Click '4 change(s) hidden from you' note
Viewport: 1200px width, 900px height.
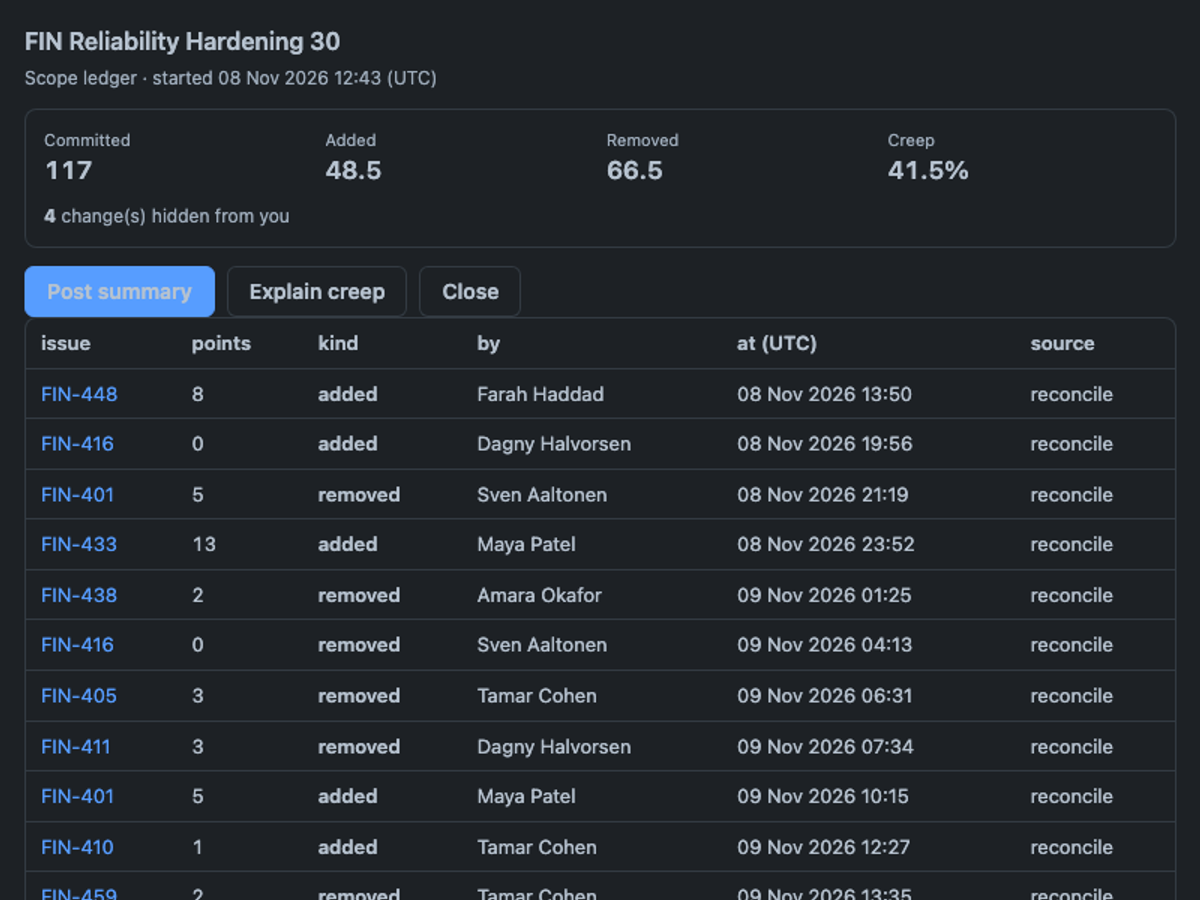pos(167,216)
